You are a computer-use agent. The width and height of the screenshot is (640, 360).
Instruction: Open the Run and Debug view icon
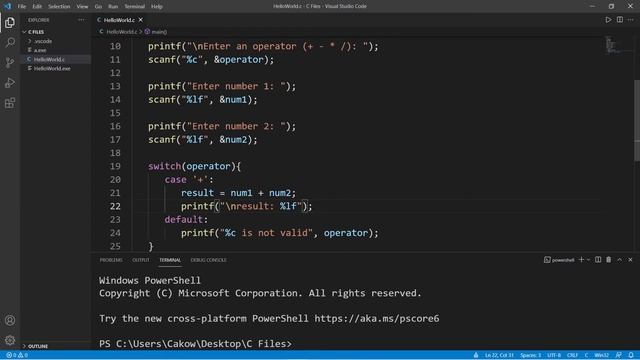click(x=10, y=82)
